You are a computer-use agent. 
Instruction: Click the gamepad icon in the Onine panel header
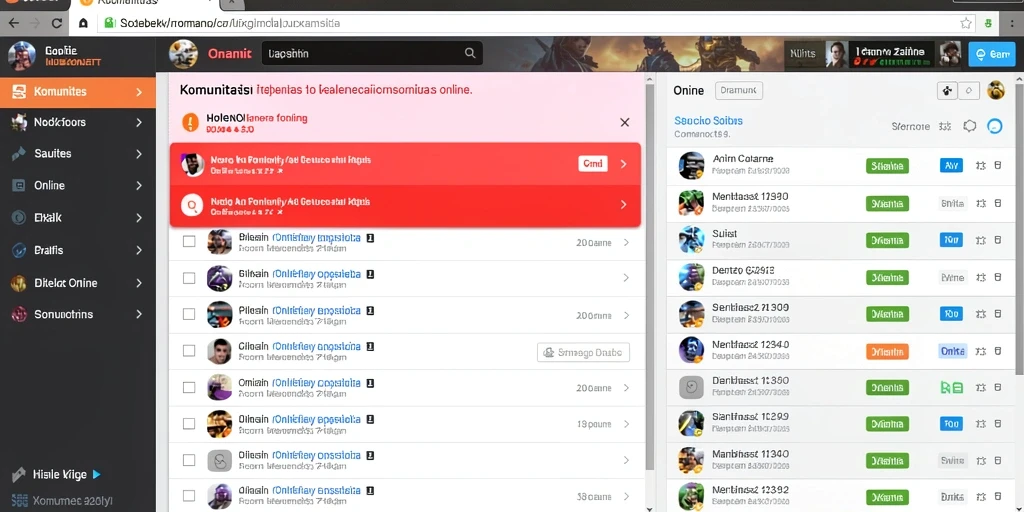[948, 91]
